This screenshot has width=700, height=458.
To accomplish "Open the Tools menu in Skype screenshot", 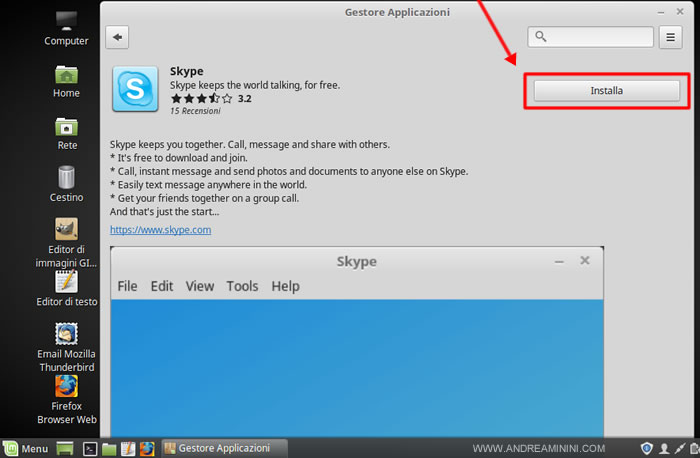I will (242, 286).
